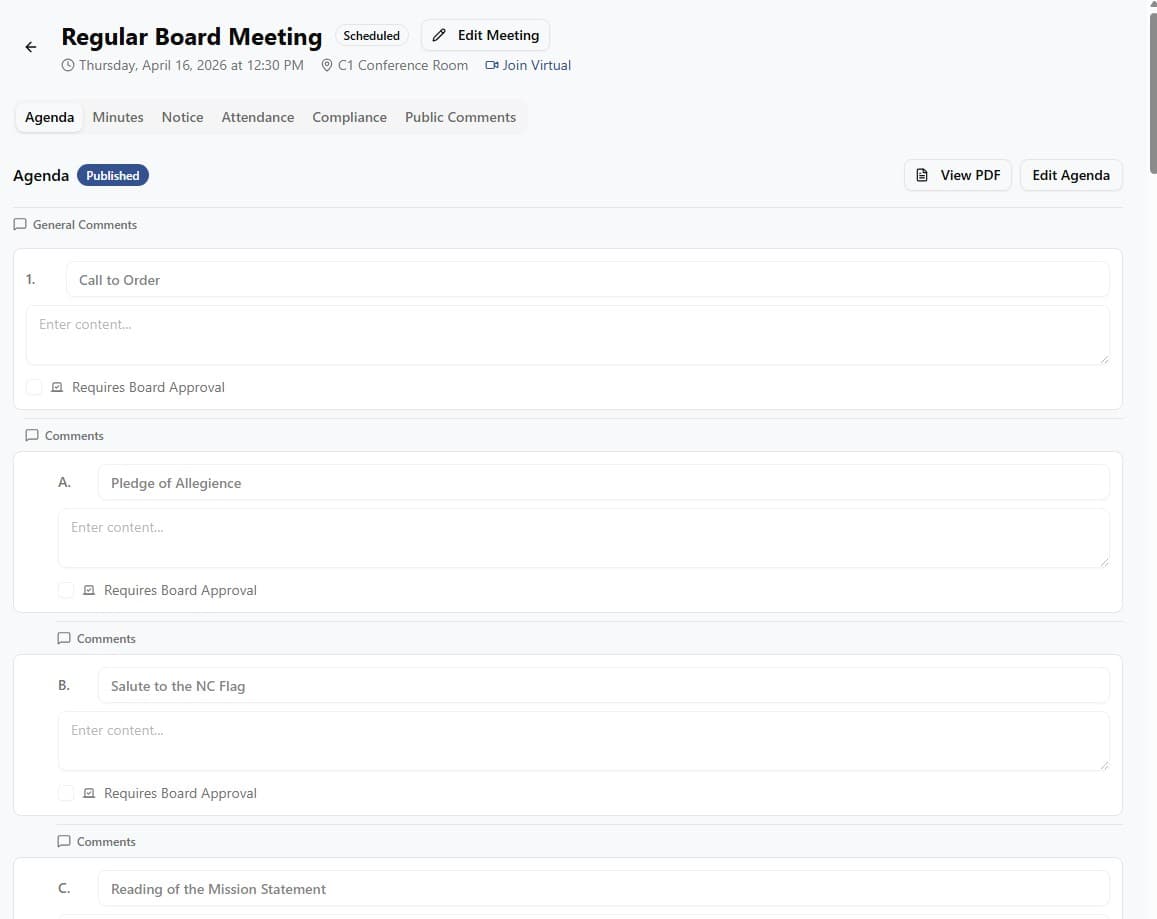1157x919 pixels.
Task: Go back using the left arrow icon
Action: [30, 47]
